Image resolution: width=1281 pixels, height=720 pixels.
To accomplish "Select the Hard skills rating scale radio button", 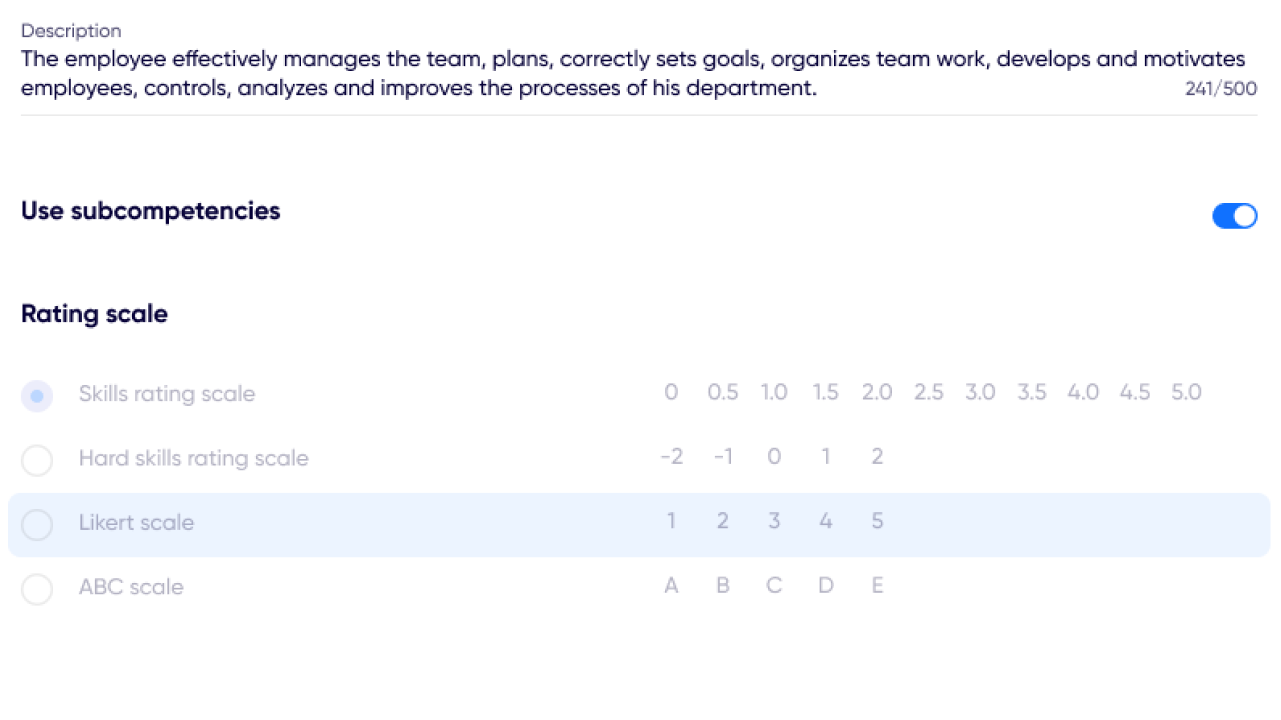I will 37,460.
